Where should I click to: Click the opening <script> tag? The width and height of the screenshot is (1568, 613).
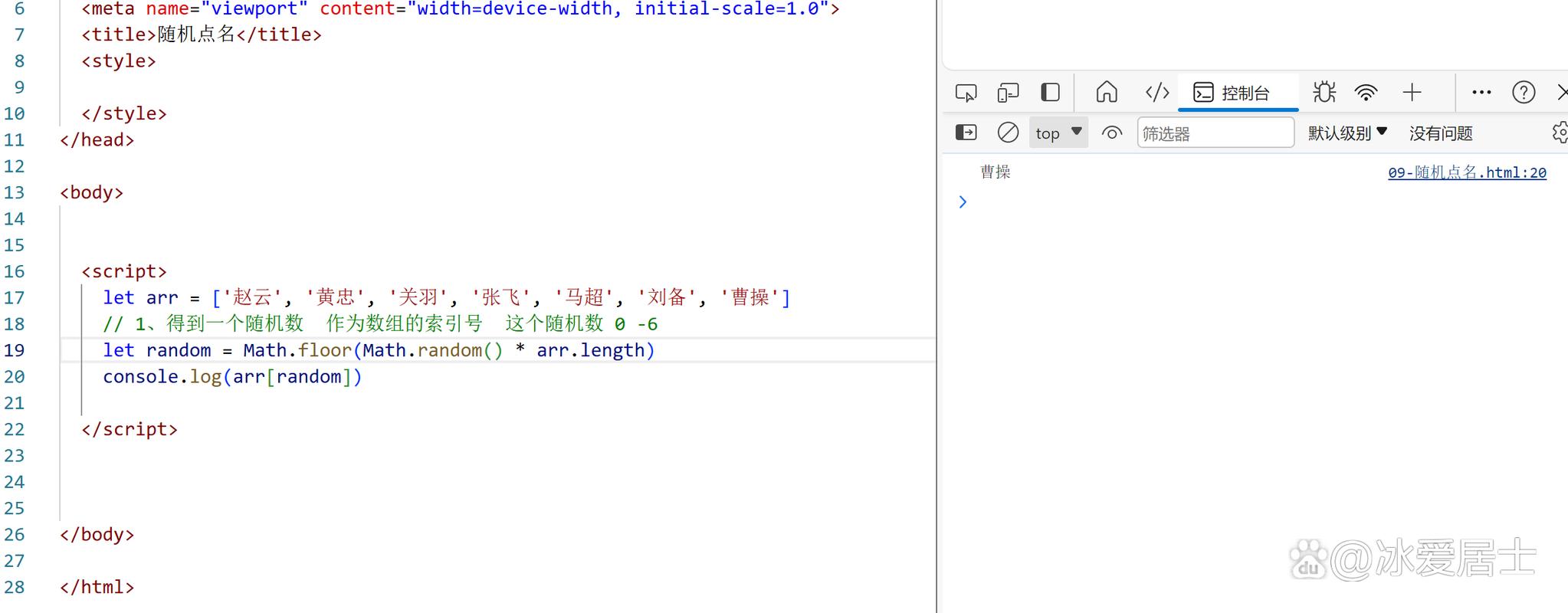(x=124, y=271)
